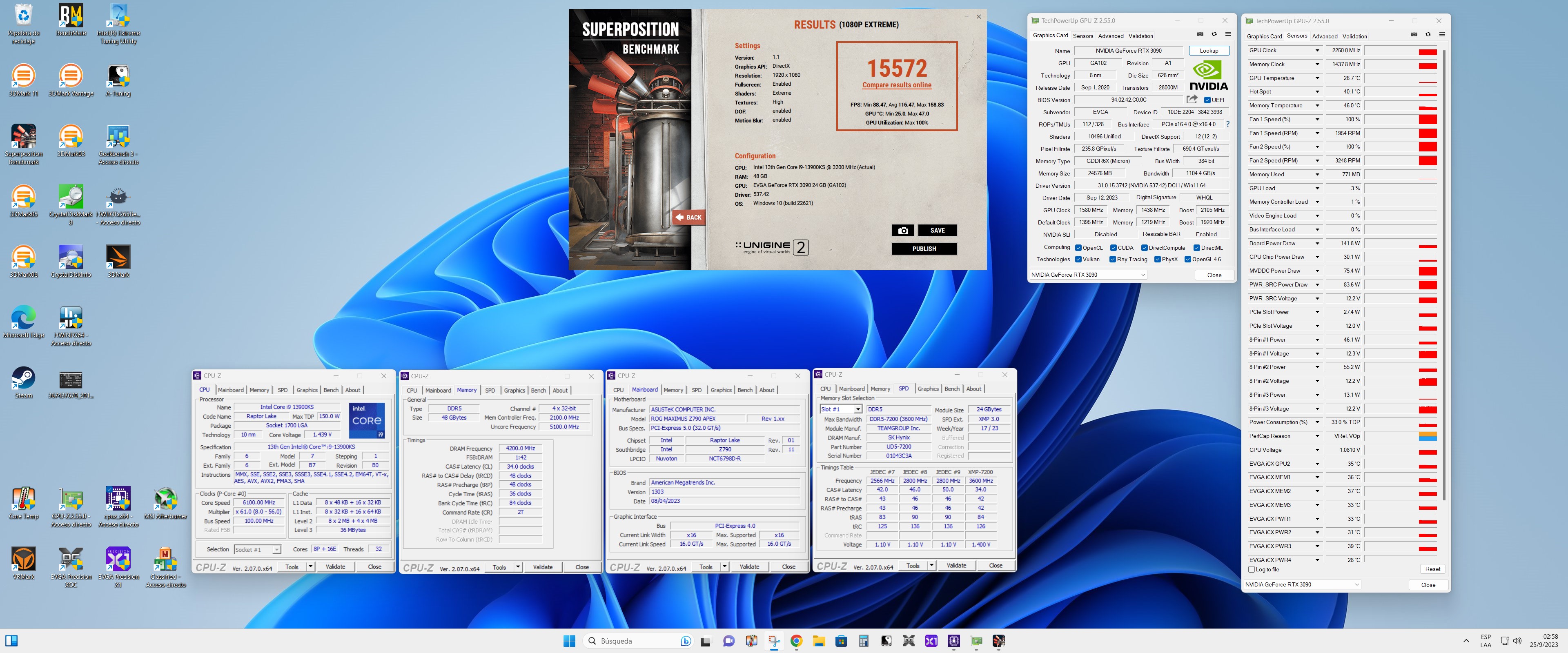Open BenchMate desktop icon

click(x=71, y=20)
